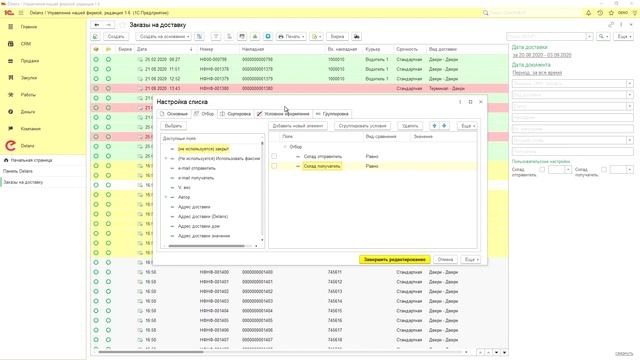Open Продажи section in the sidebar

(29, 61)
